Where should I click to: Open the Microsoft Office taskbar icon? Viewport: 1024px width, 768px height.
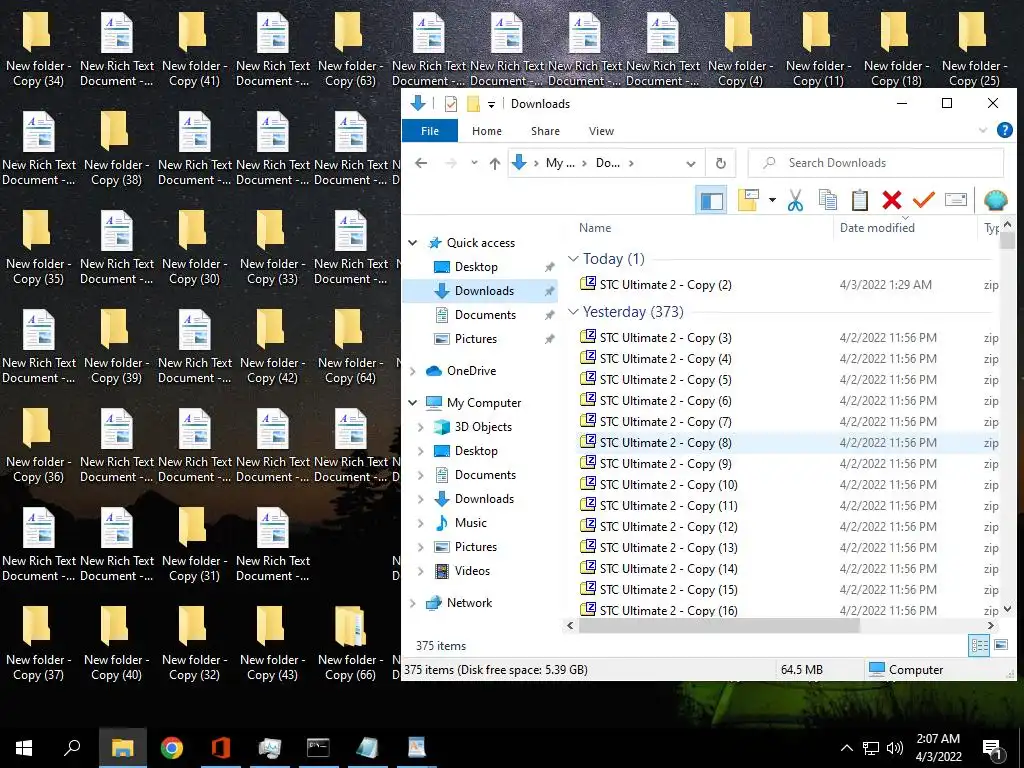(x=221, y=748)
